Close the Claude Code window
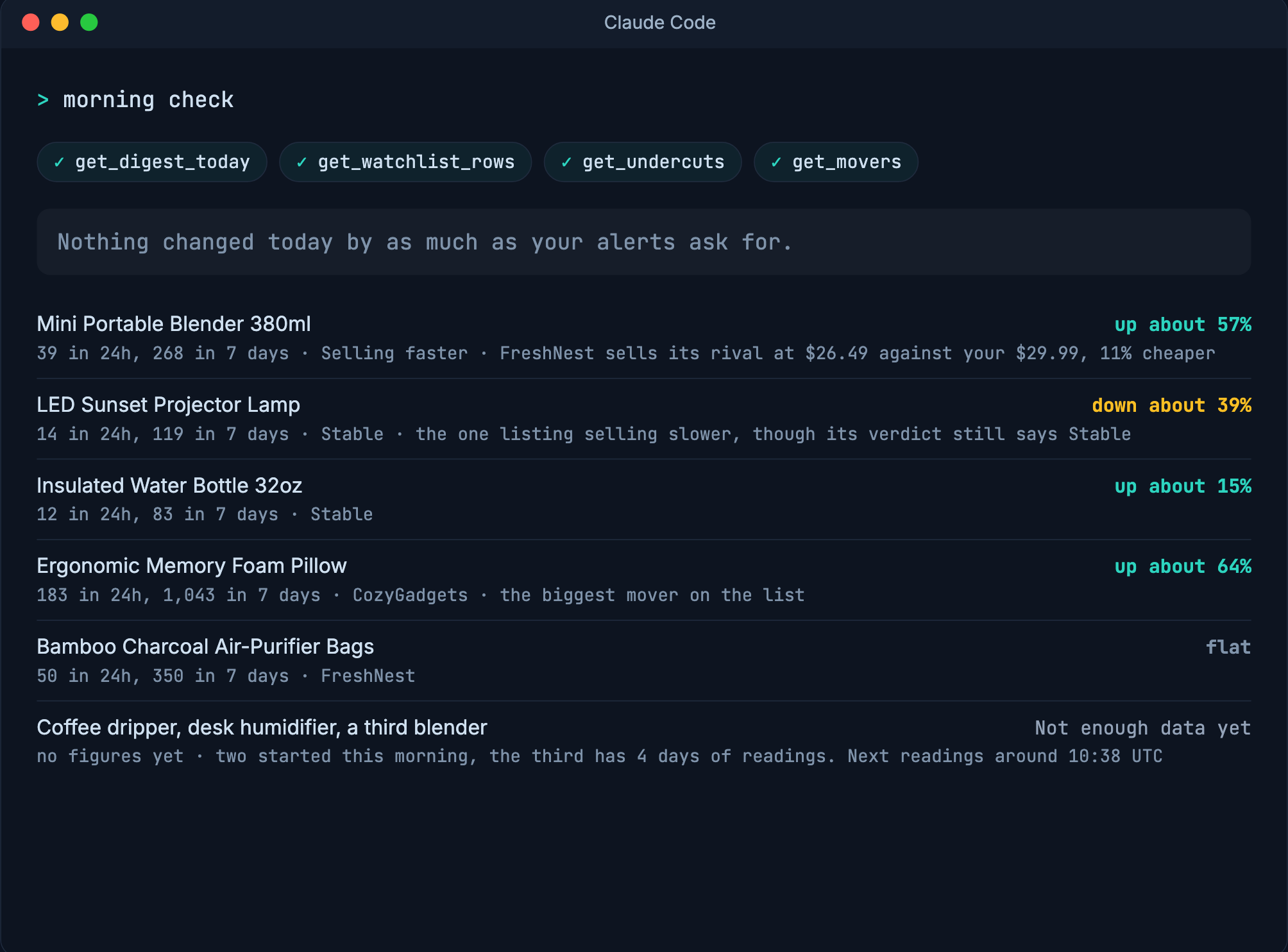 pos(31,22)
